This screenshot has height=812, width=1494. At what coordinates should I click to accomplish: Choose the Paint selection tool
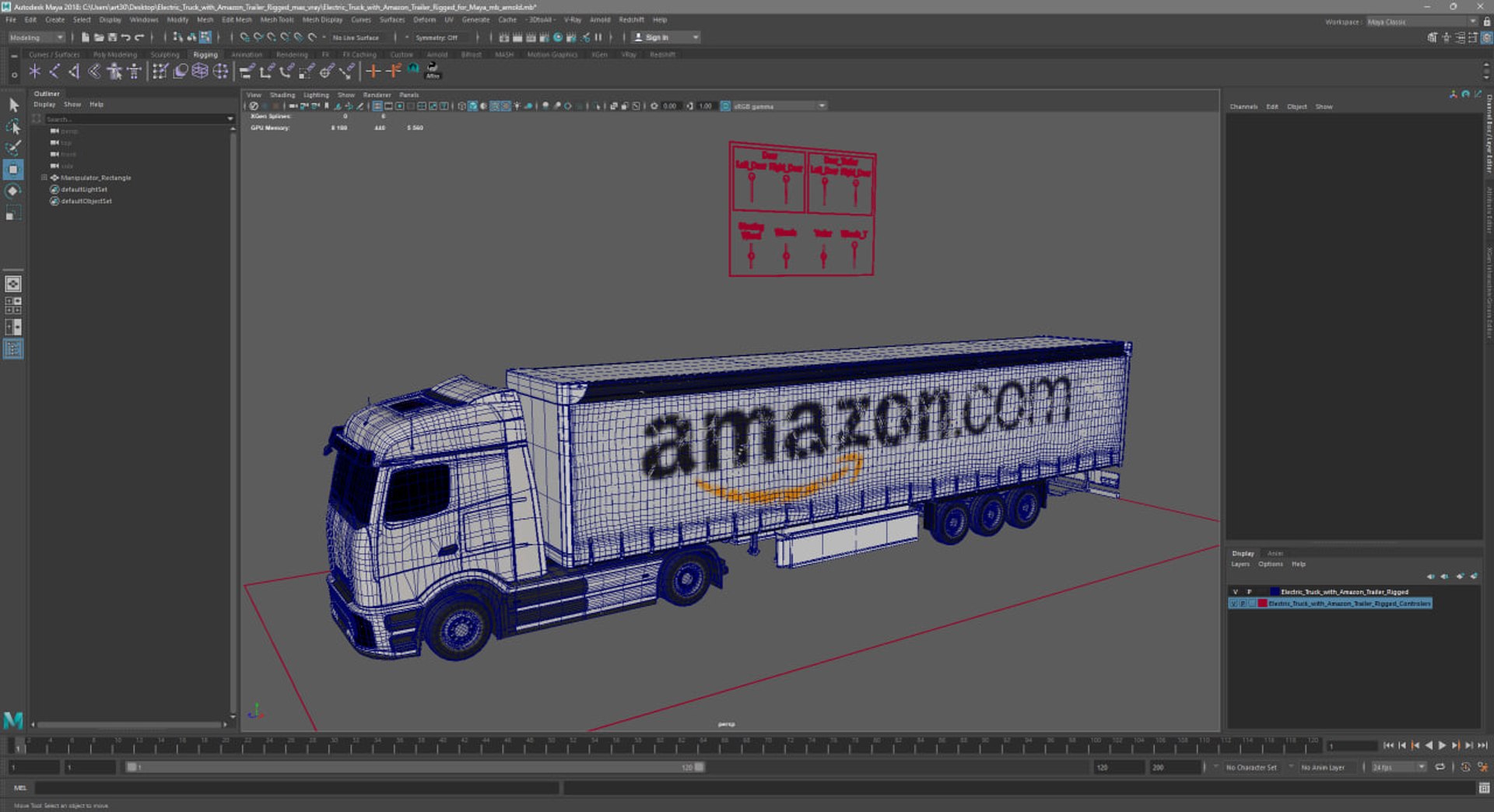click(x=13, y=148)
